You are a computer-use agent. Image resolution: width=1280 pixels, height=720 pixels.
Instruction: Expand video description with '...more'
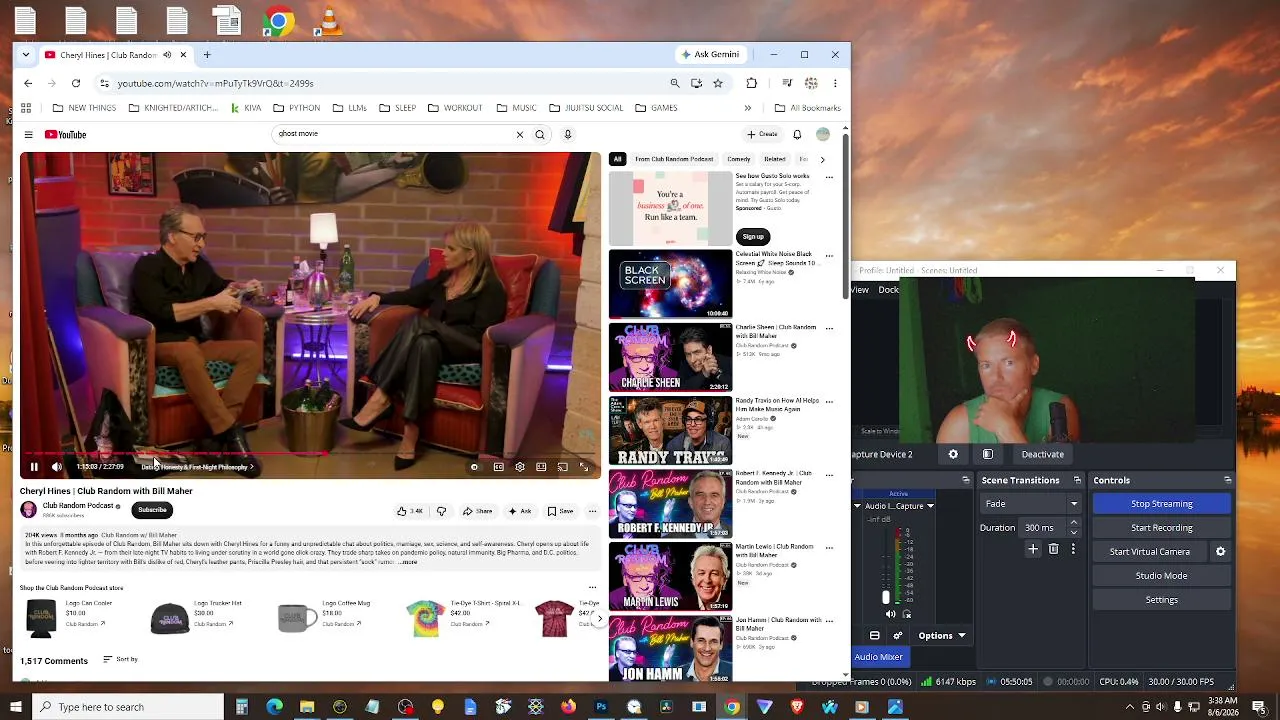[408, 562]
